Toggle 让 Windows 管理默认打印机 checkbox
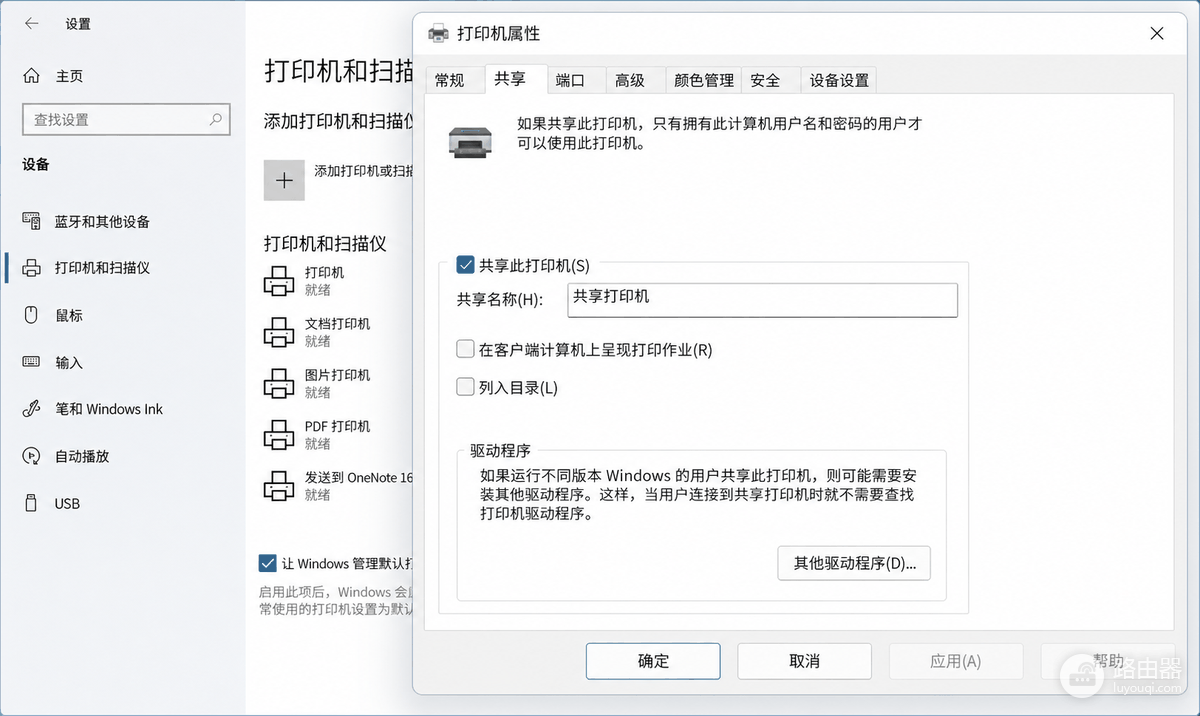Screen dimensions: 1200x716 pyautogui.click(x=267, y=563)
